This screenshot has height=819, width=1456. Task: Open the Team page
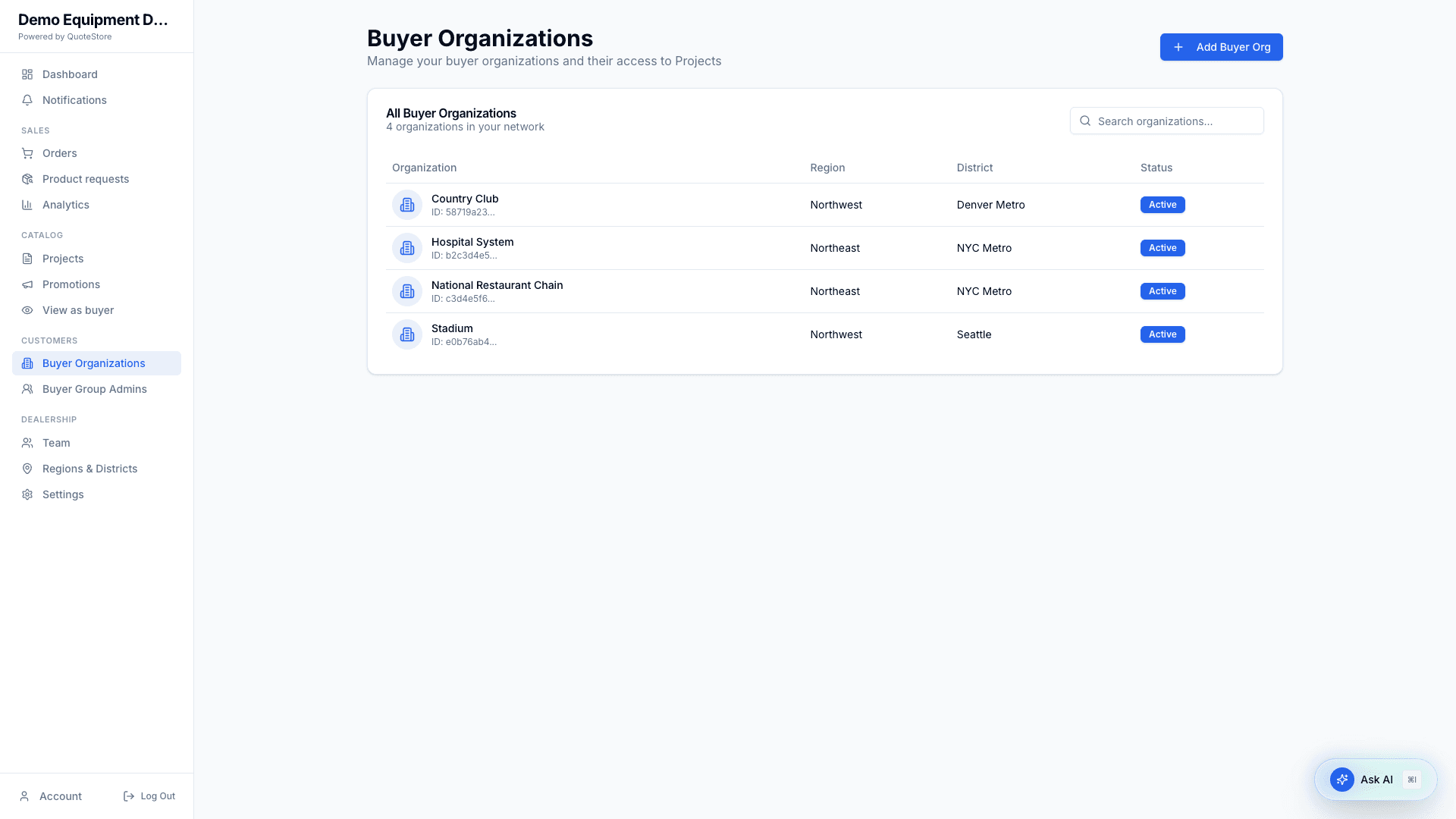pyautogui.click(x=96, y=443)
